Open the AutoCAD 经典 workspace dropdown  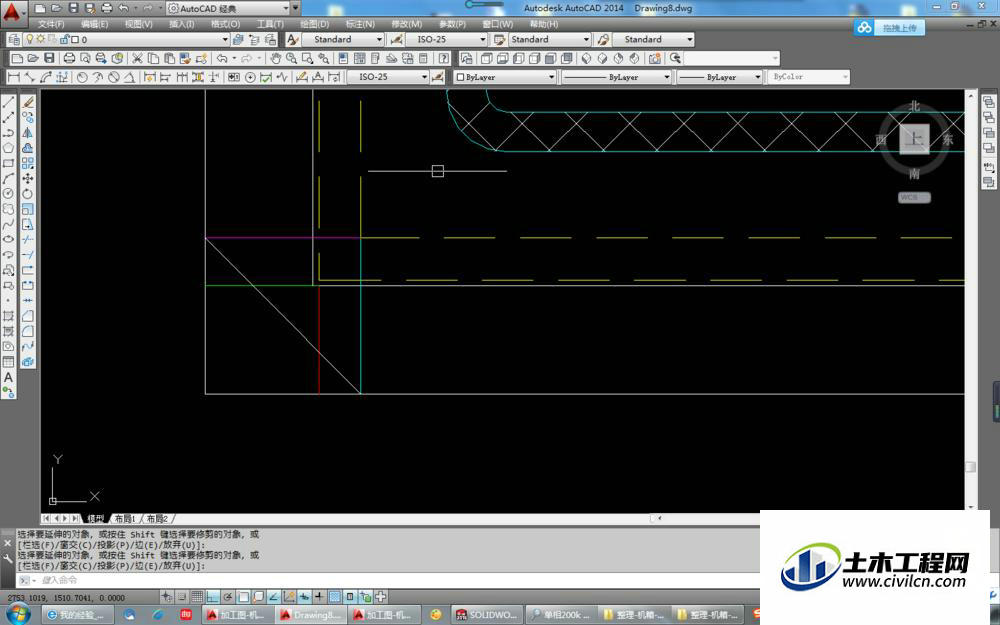tap(228, 8)
